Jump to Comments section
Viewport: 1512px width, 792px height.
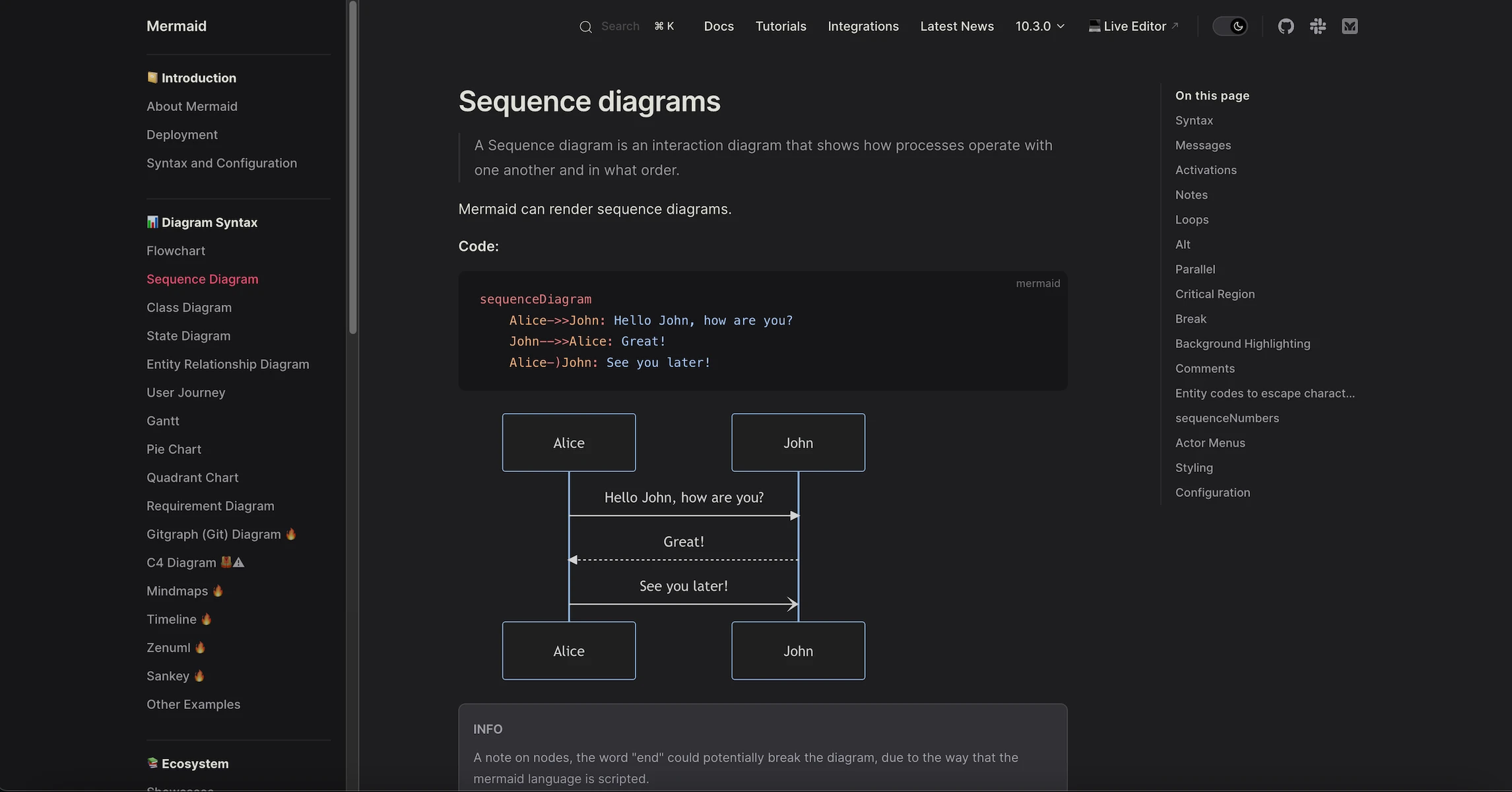(1204, 369)
